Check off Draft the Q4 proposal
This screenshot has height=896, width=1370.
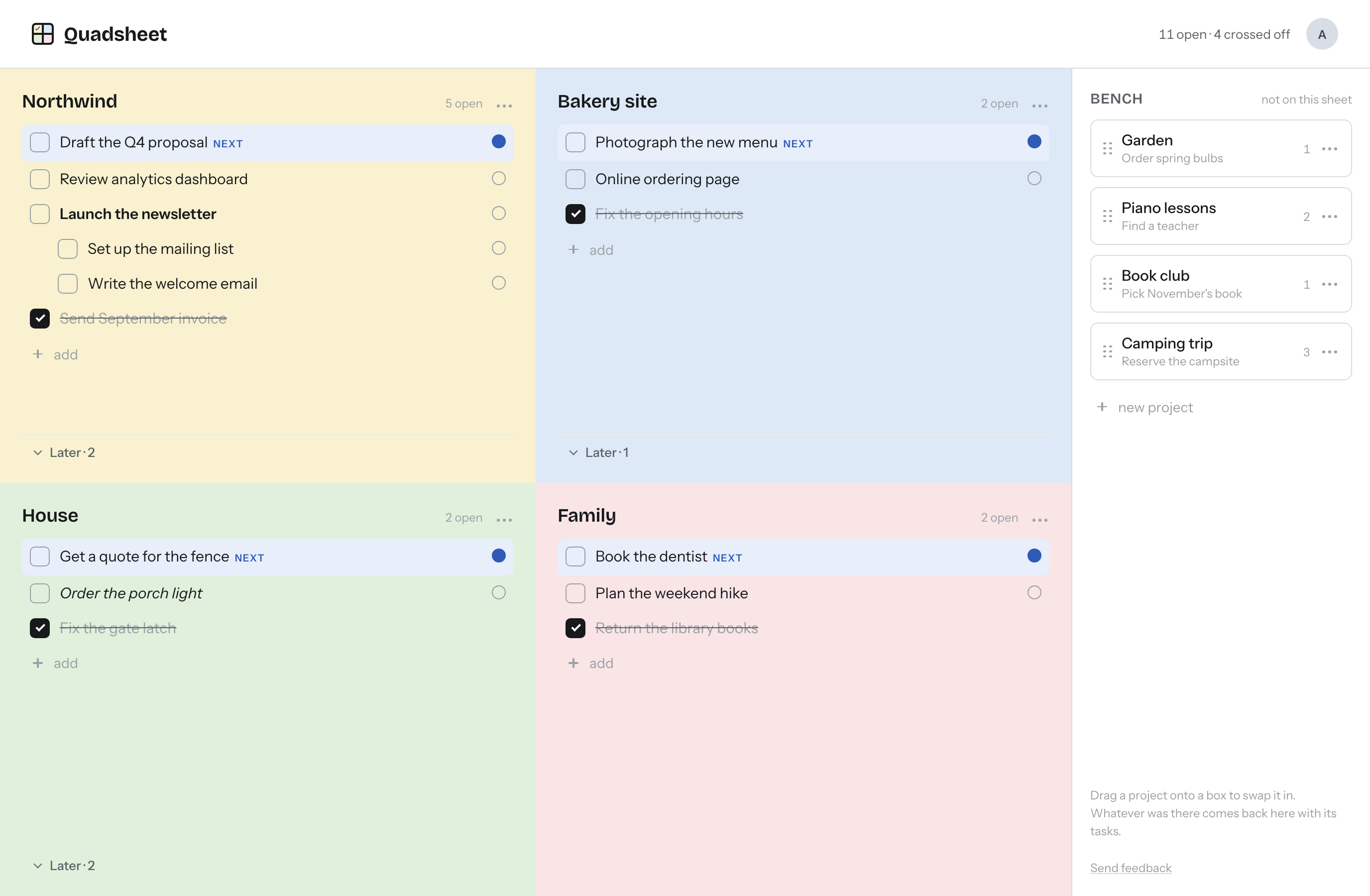pyautogui.click(x=40, y=142)
